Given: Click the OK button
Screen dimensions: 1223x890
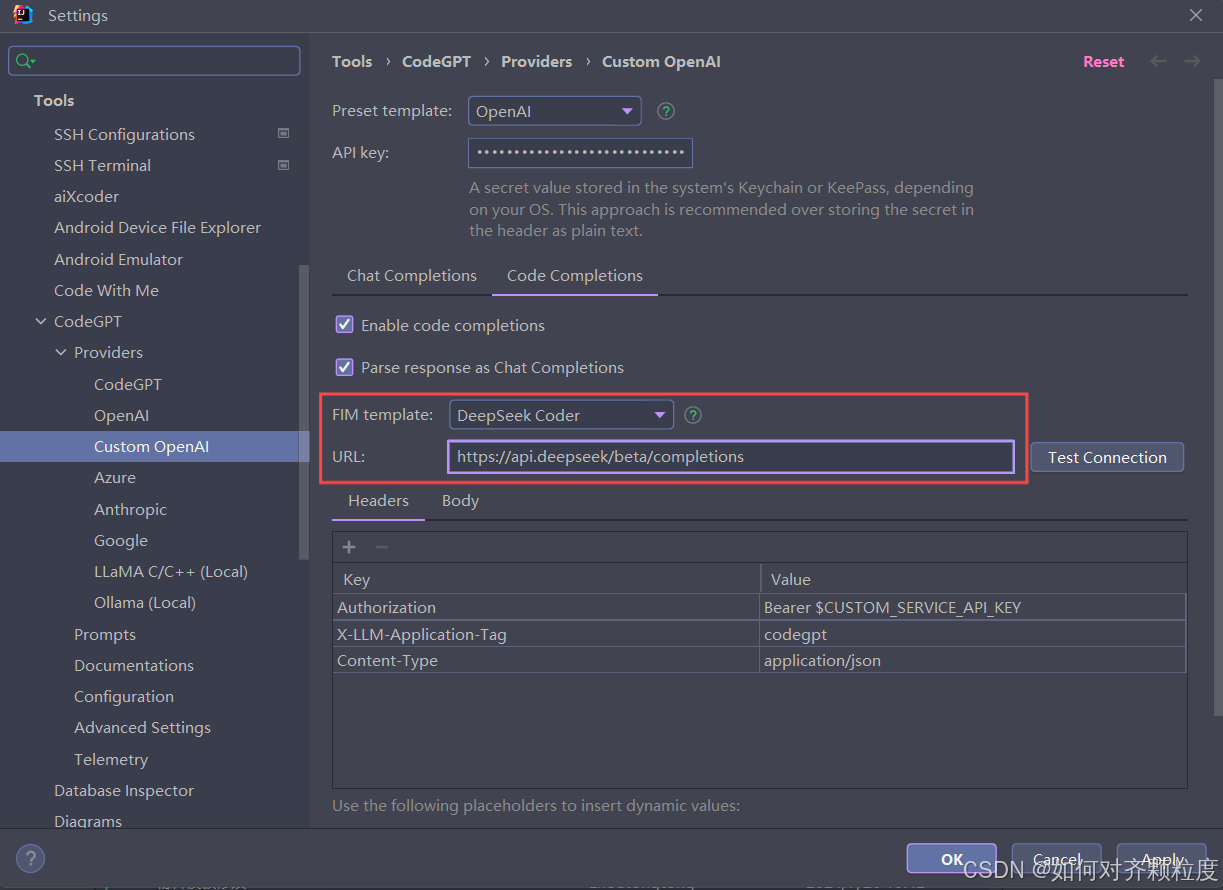Looking at the screenshot, I should point(952,859).
